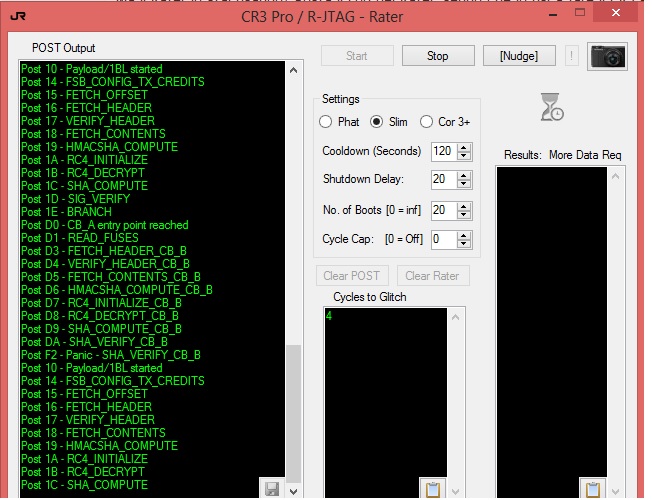
Task: Click the [Nudge] button
Action: [x=519, y=56]
